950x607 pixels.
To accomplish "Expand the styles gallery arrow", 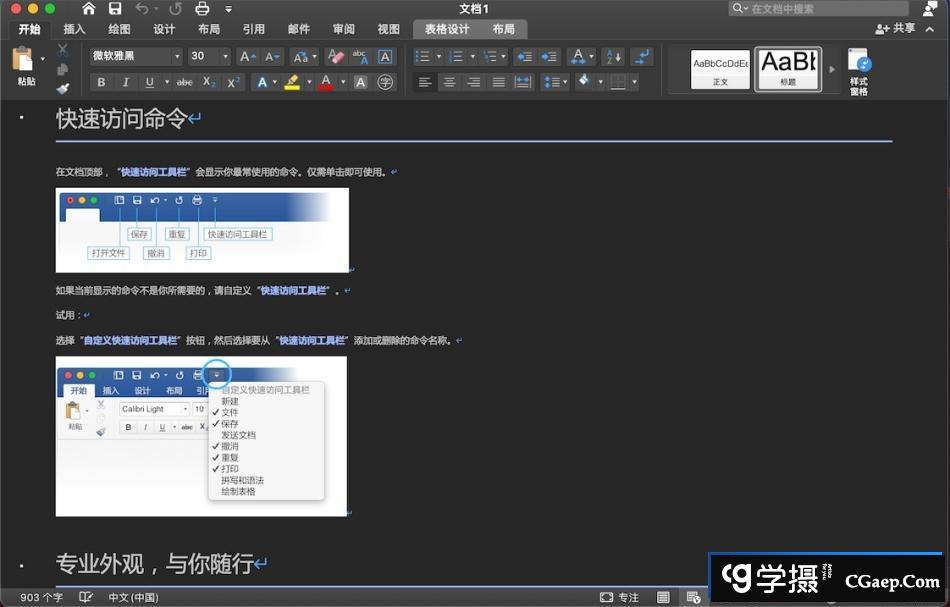I will click(832, 70).
